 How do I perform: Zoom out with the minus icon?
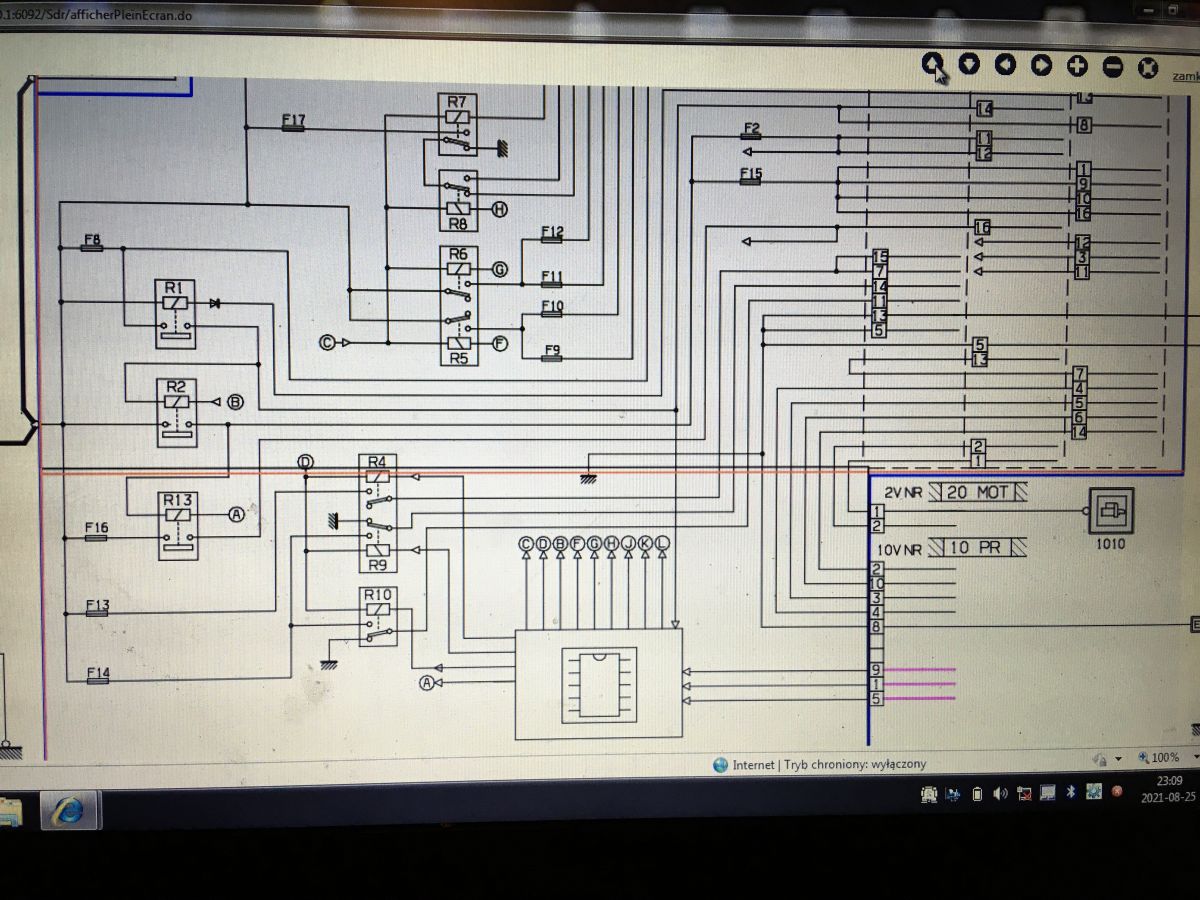pyautogui.click(x=1113, y=67)
